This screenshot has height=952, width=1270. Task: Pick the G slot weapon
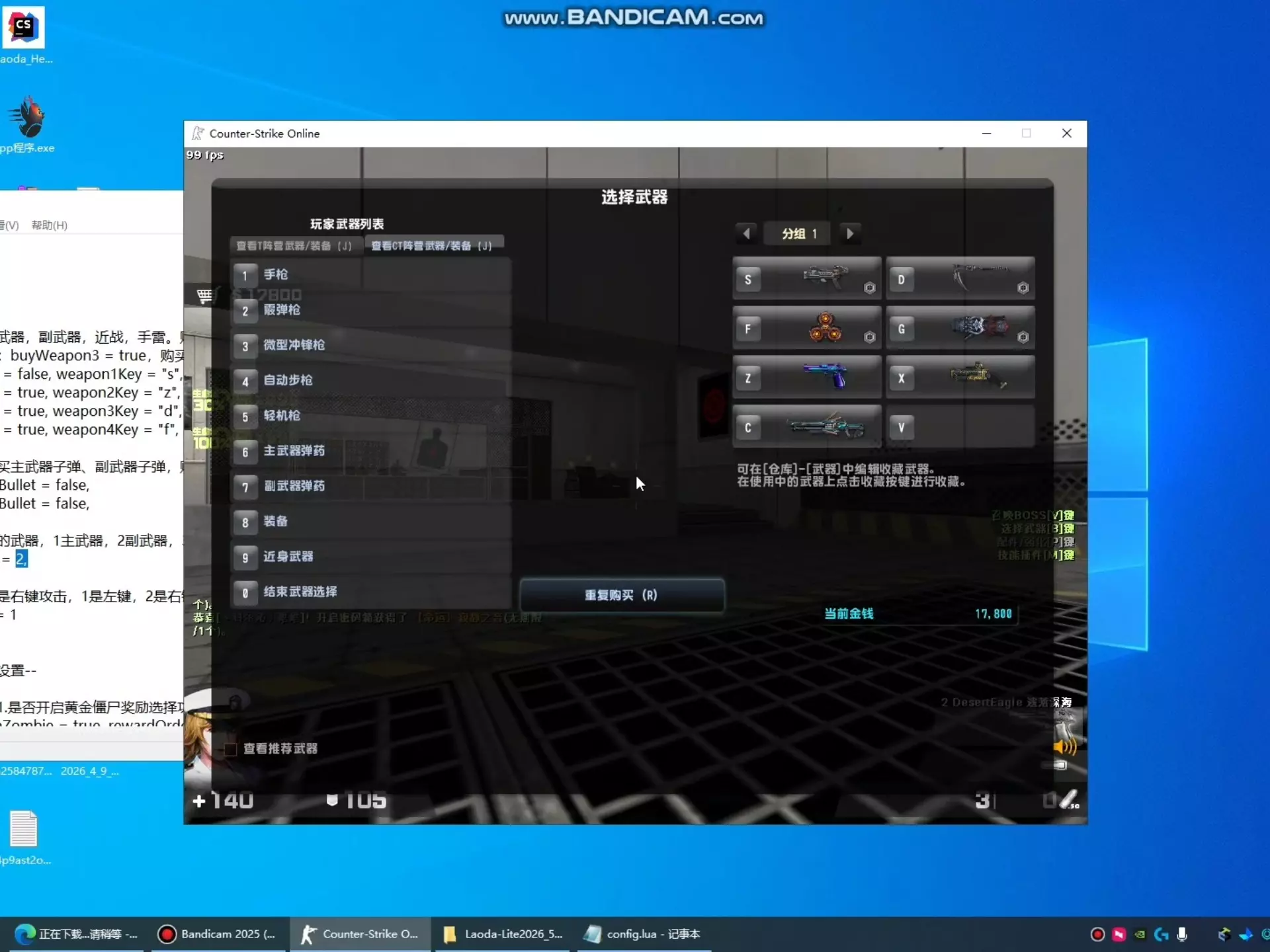[x=960, y=328]
